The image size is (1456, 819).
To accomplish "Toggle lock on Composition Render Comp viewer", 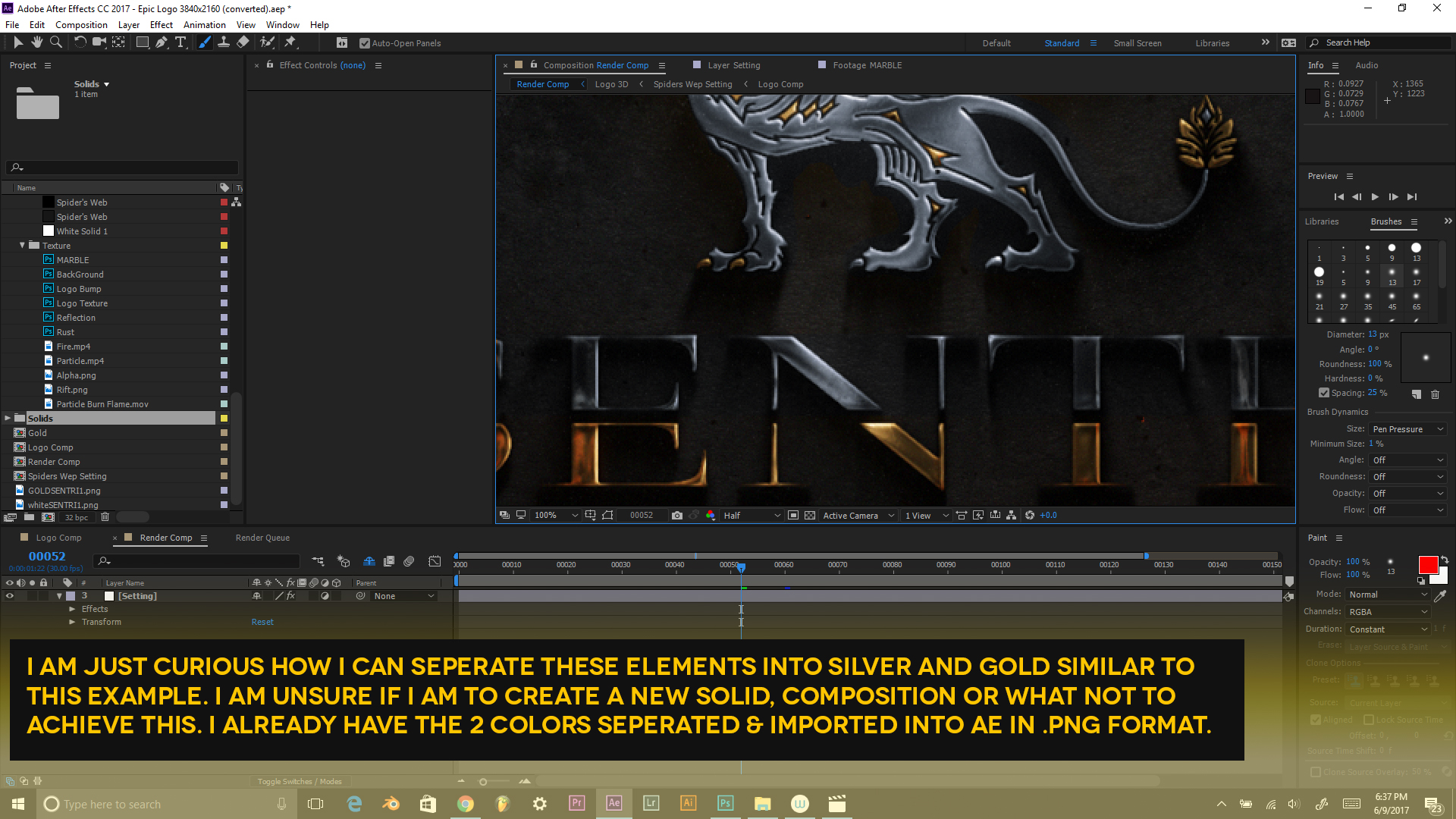I will pyautogui.click(x=534, y=64).
